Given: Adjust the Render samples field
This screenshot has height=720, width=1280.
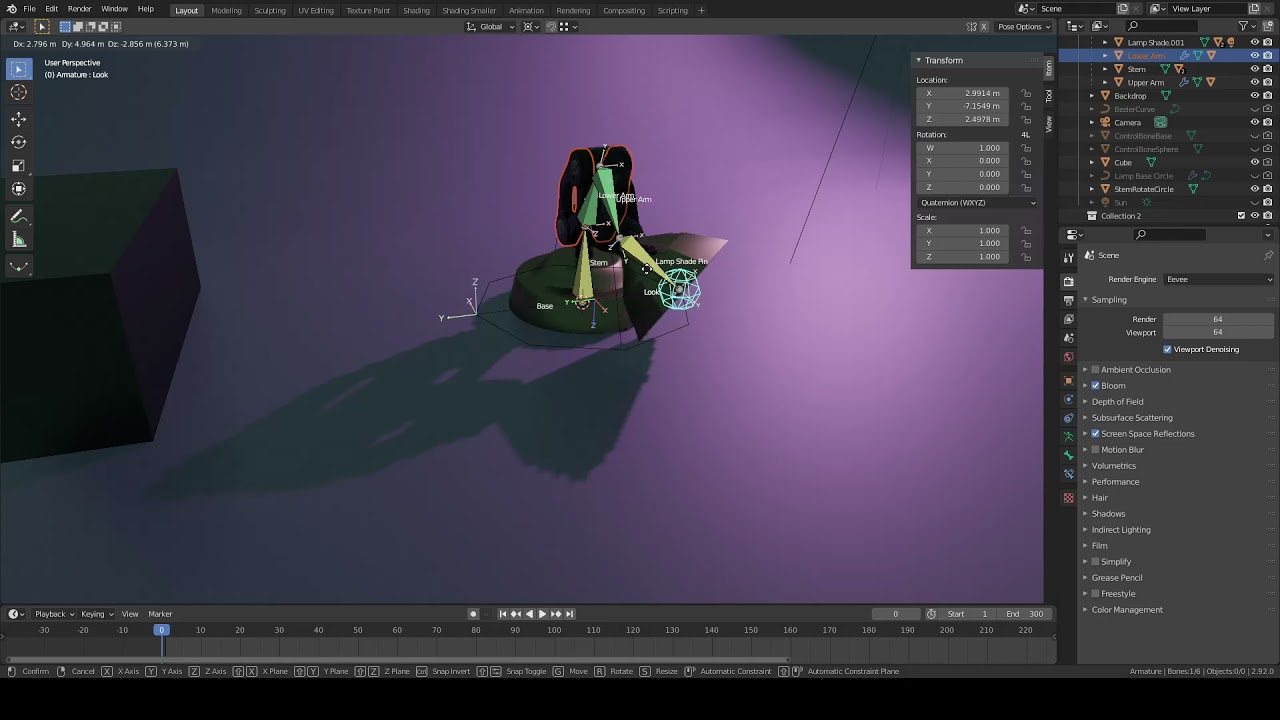Looking at the screenshot, I should (x=1218, y=319).
